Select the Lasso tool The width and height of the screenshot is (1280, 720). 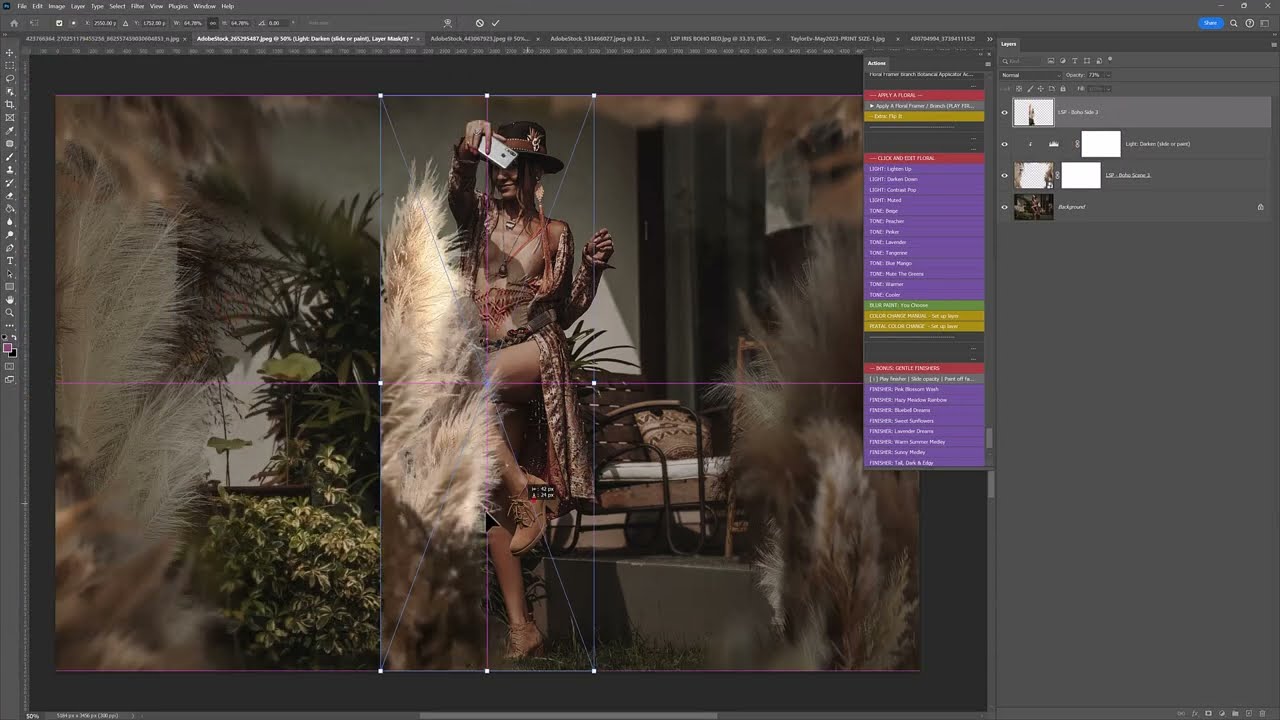pos(10,78)
